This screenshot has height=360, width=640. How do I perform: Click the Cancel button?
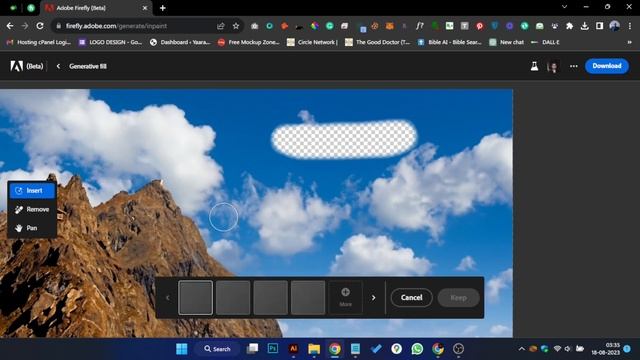click(411, 298)
